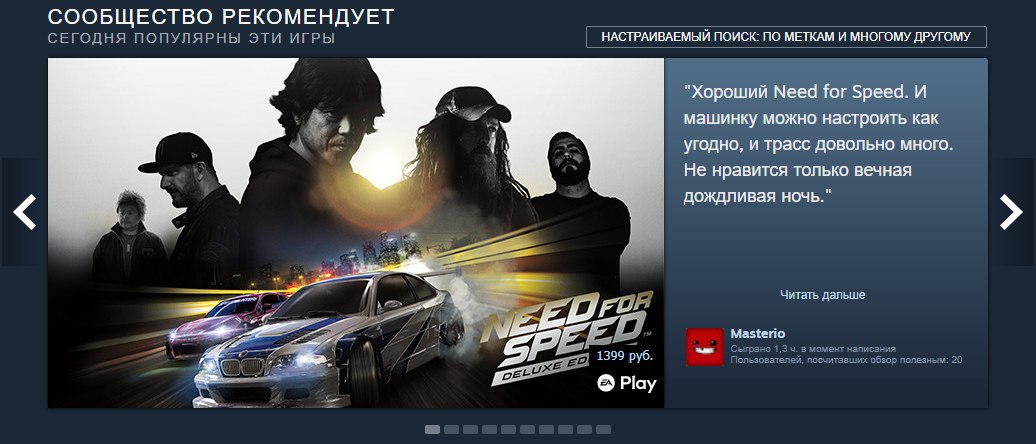1036x444 pixels.
Task: Select the first carousel page dot
Action: (x=432, y=429)
